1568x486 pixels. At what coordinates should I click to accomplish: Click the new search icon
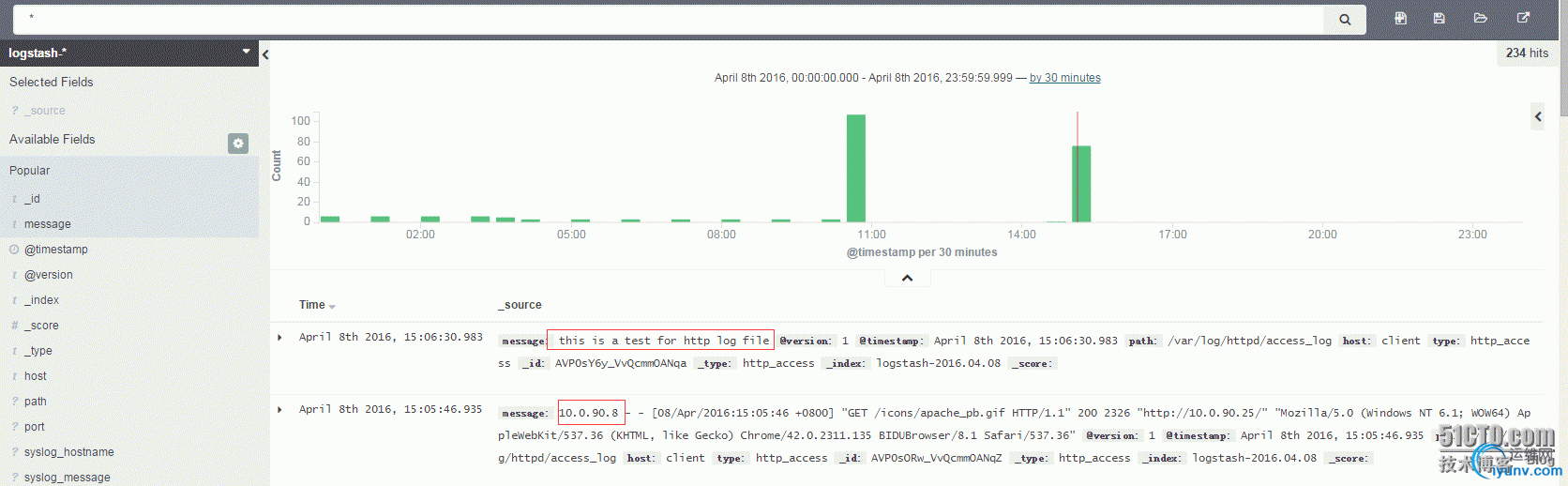[x=1400, y=18]
